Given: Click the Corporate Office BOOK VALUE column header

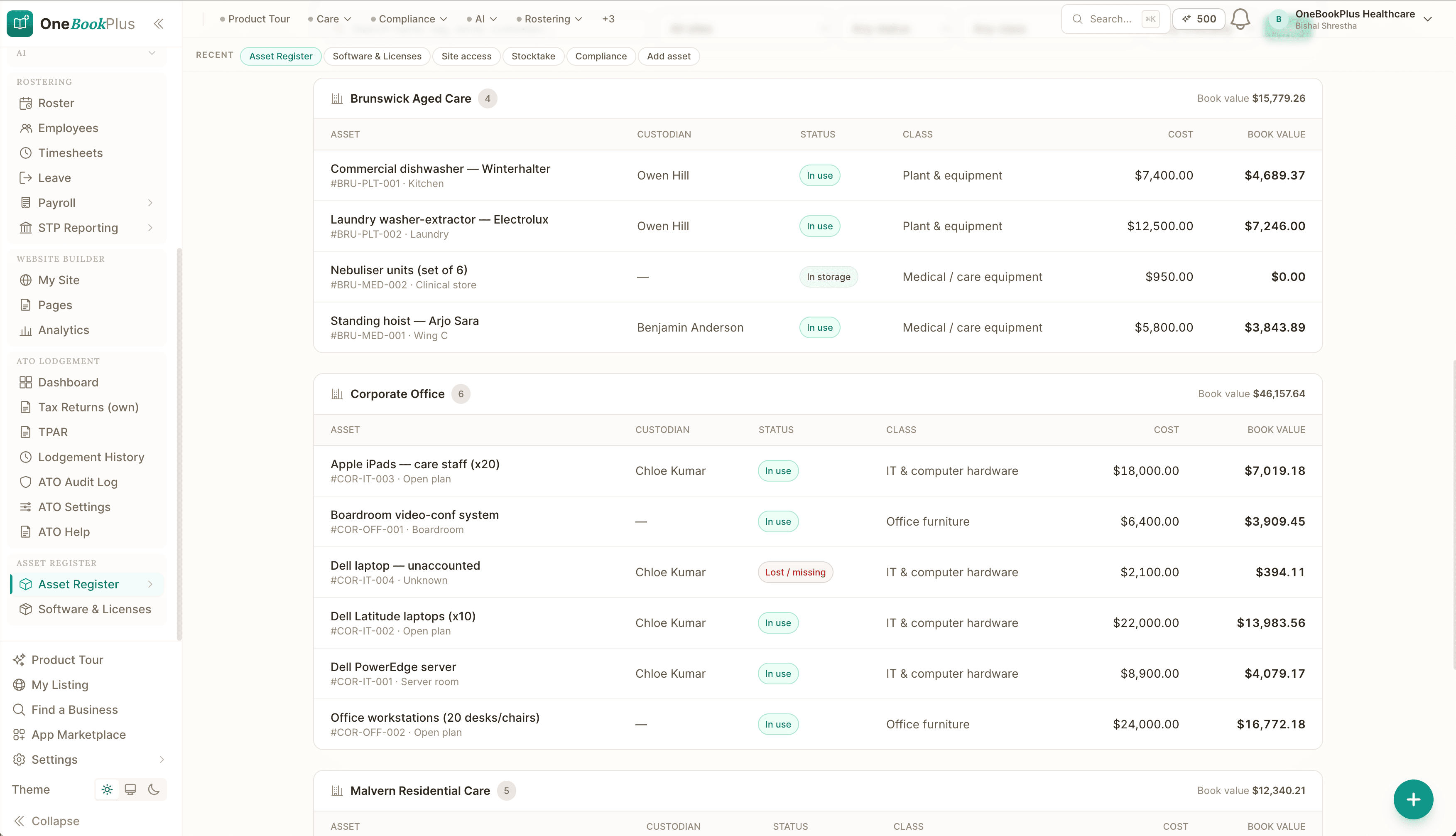Looking at the screenshot, I should (1276, 430).
